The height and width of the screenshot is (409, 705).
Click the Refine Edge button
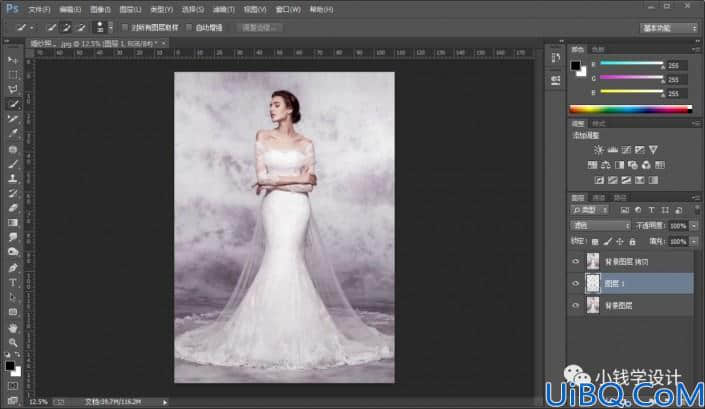click(260, 28)
